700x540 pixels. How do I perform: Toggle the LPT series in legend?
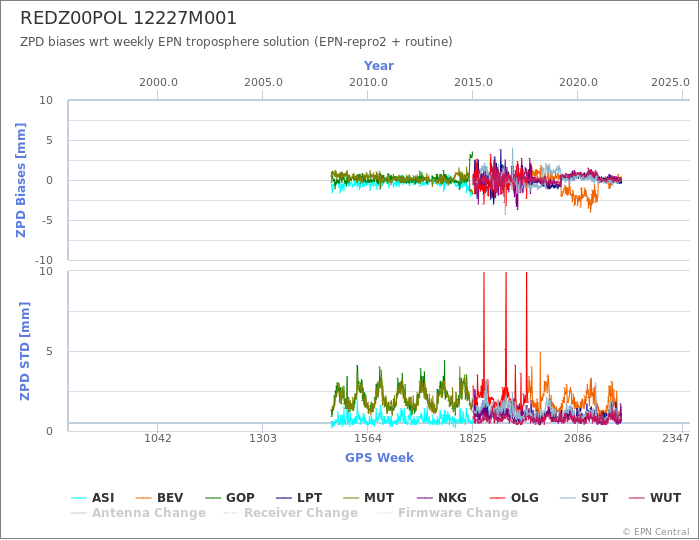coord(299,498)
